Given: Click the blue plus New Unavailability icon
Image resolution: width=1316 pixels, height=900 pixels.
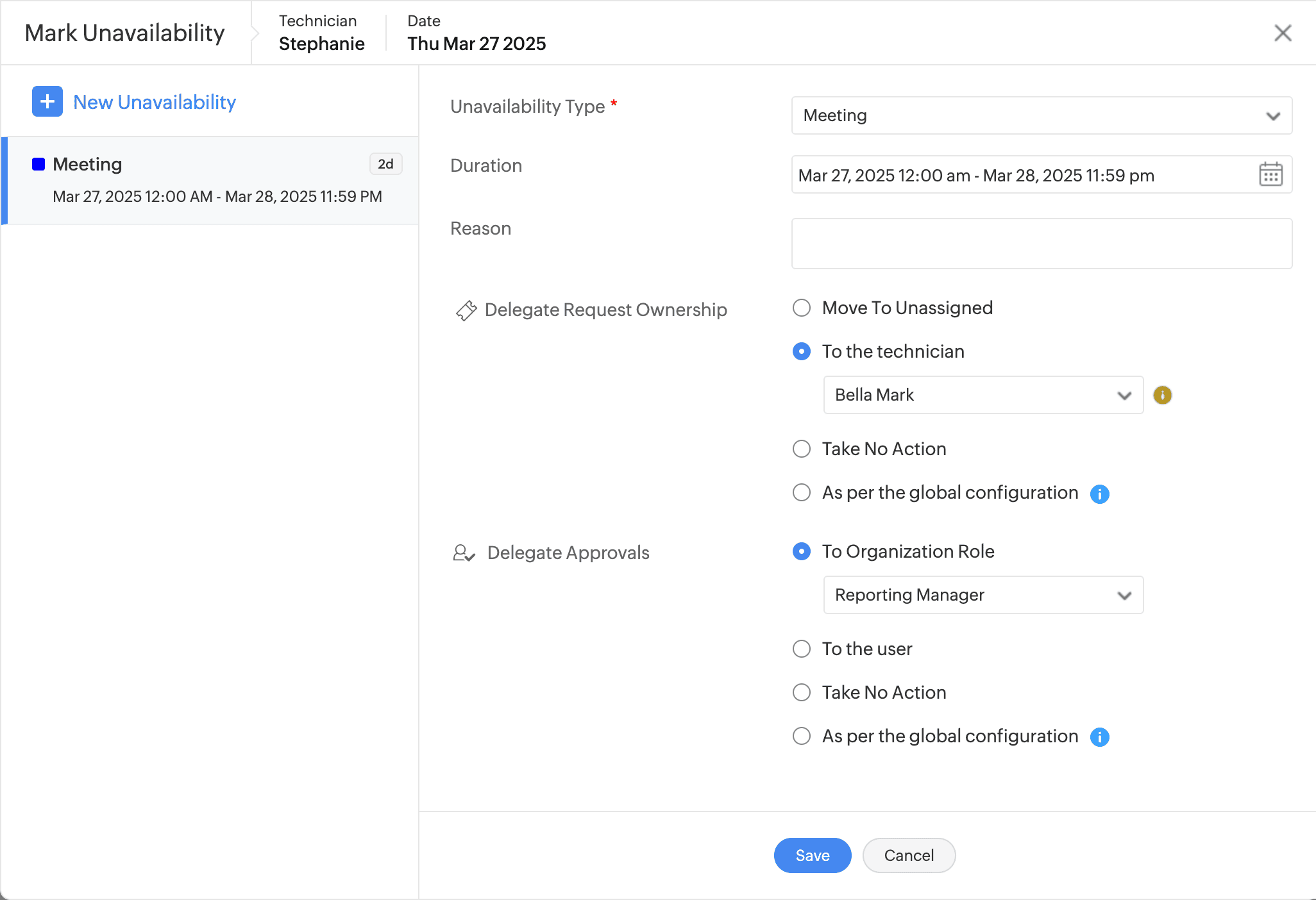Looking at the screenshot, I should [47, 101].
